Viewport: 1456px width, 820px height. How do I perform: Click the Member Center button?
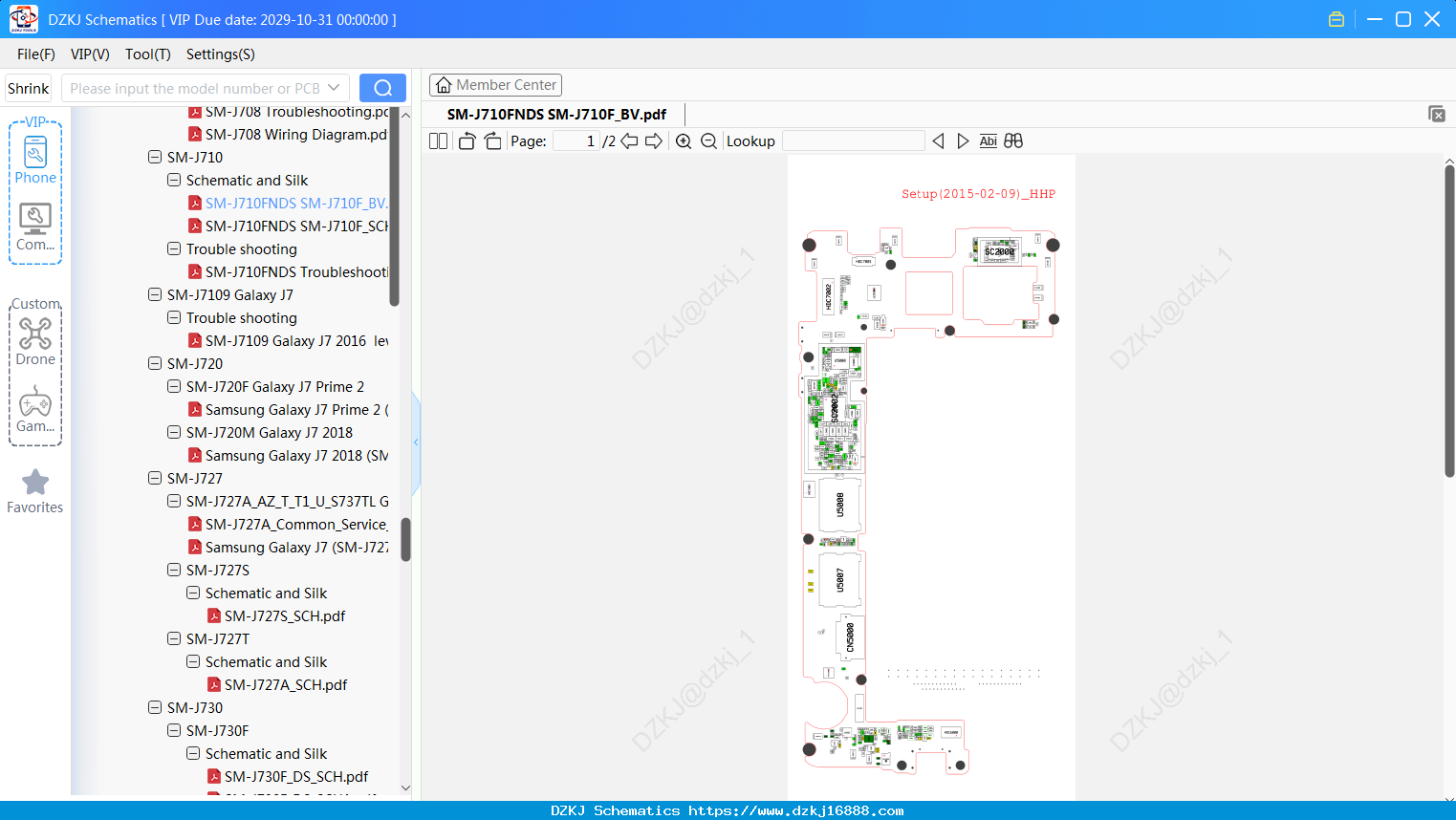tap(495, 85)
